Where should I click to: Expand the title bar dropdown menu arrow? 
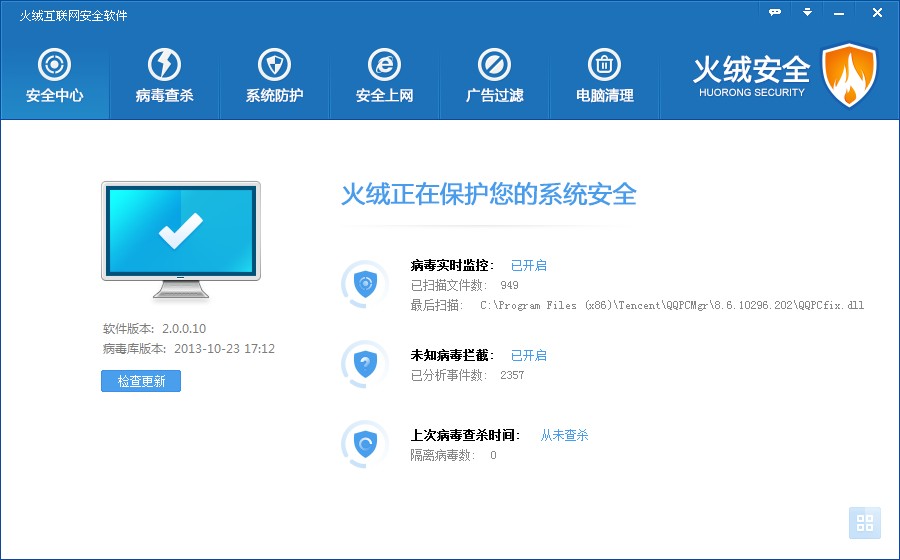pos(807,12)
